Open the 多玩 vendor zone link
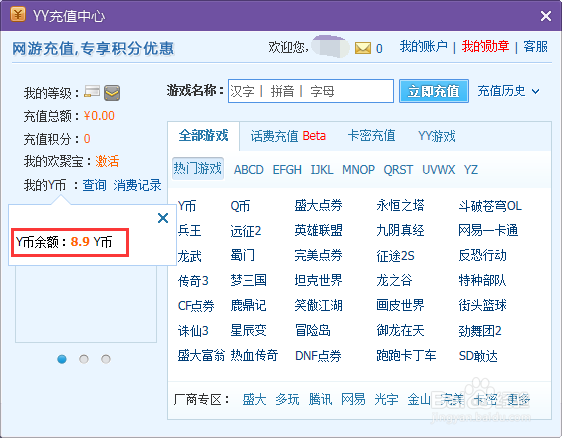Image resolution: width=562 pixels, height=438 pixels. [287, 399]
